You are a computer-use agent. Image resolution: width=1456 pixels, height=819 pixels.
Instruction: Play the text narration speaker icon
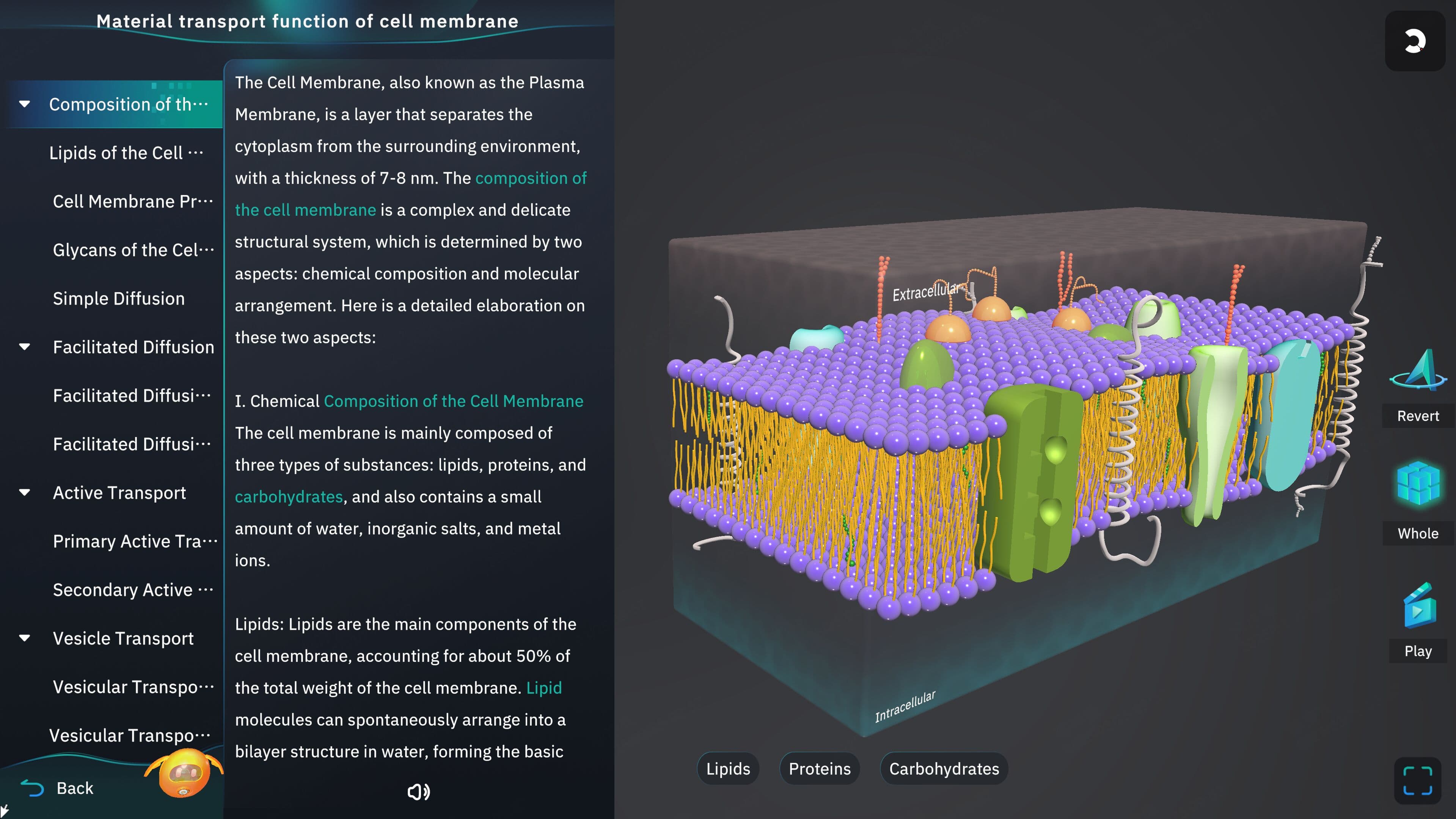tap(418, 791)
